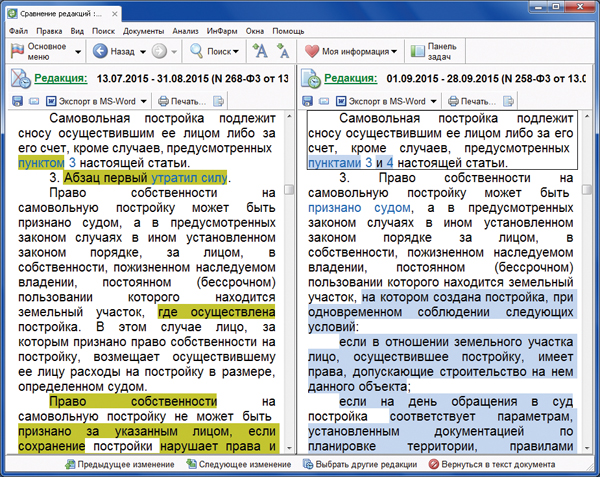
Task: Click Выбрать другие редакции
Action: pyautogui.click(x=357, y=465)
